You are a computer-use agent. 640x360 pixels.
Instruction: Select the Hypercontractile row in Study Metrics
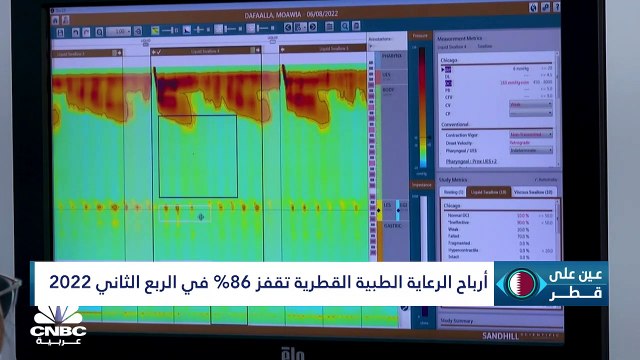pos(500,250)
